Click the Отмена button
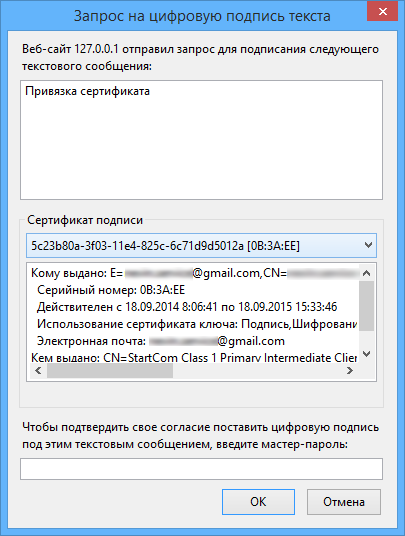This screenshot has height=536, width=405. [x=343, y=501]
